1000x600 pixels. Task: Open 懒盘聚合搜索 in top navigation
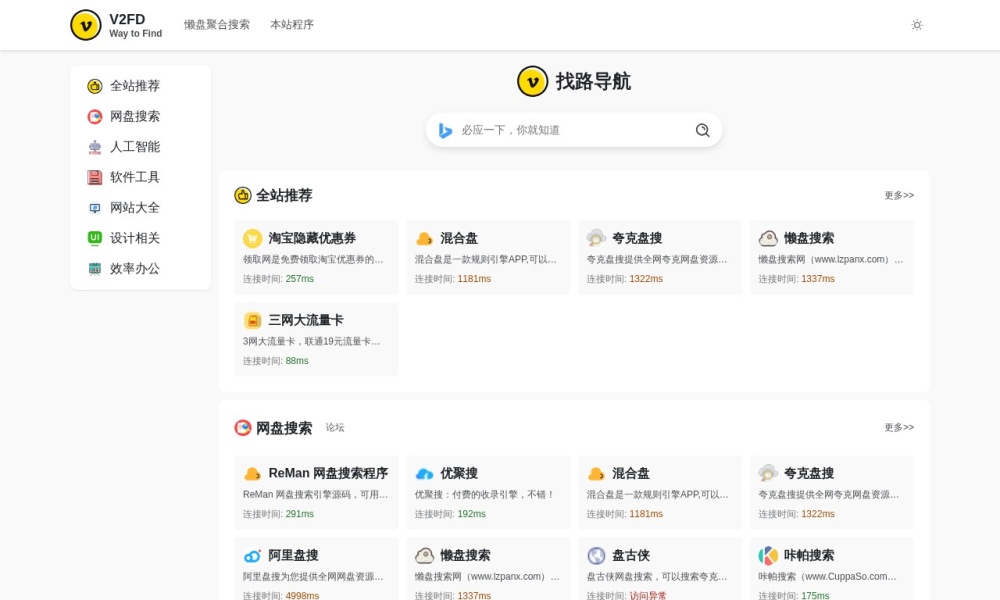tap(217, 25)
